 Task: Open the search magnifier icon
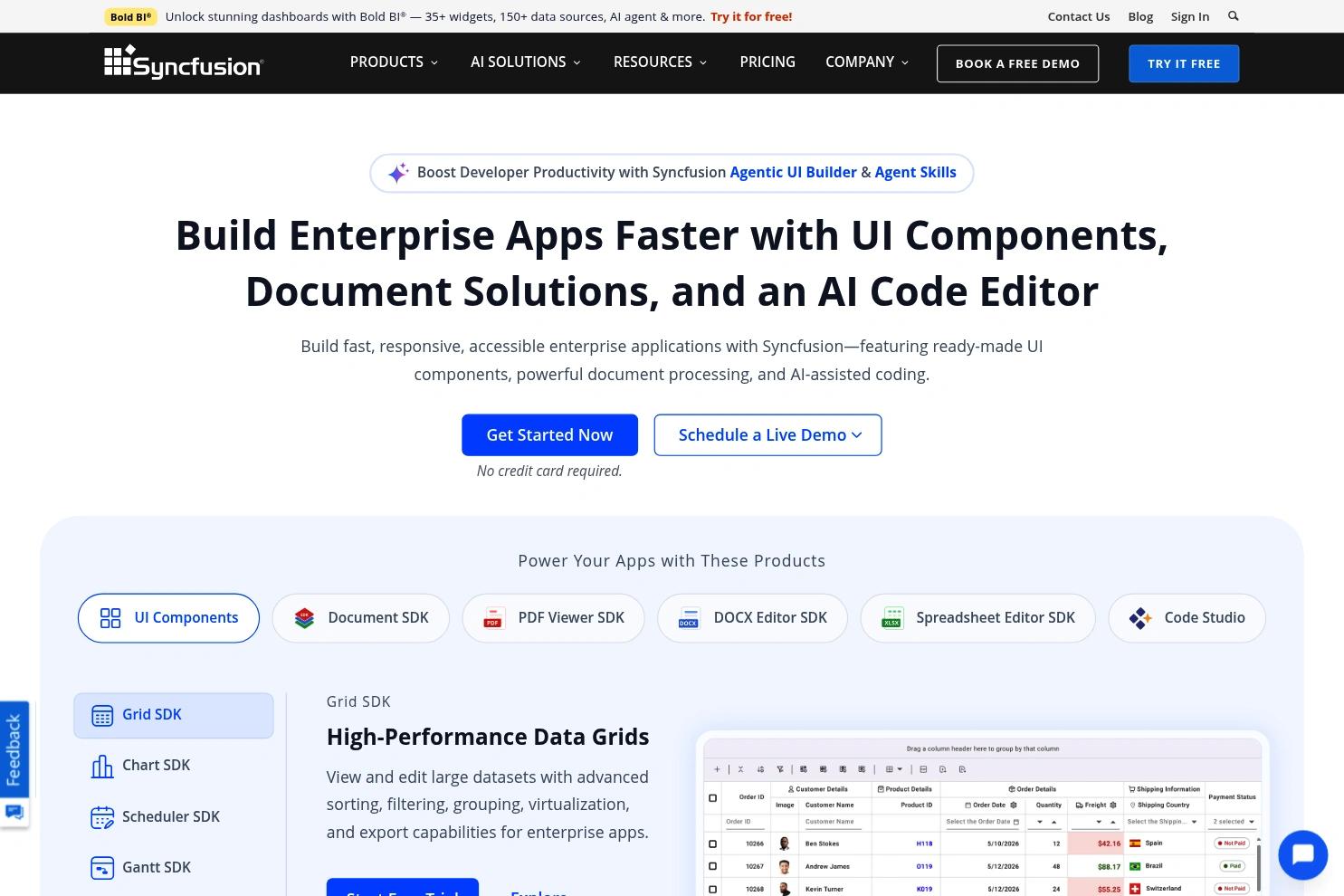(1233, 16)
